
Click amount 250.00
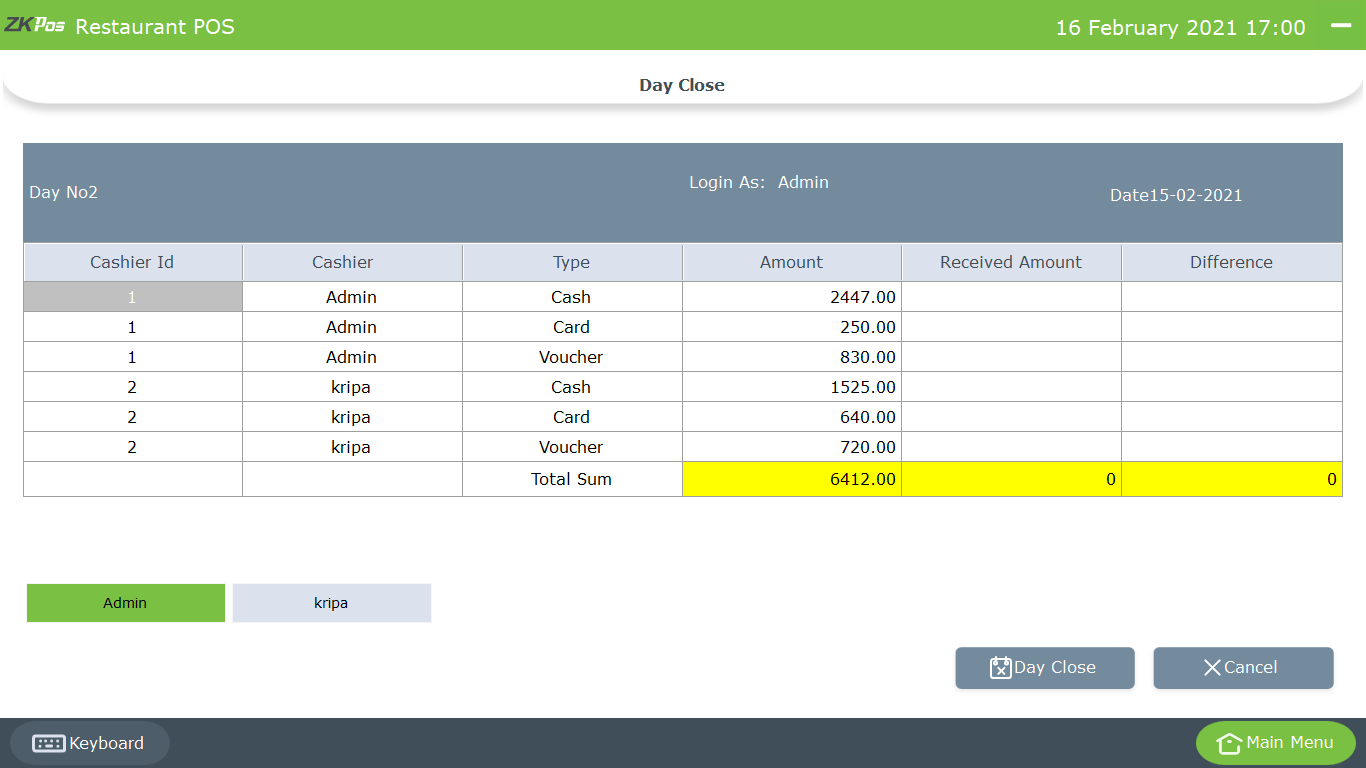point(868,327)
